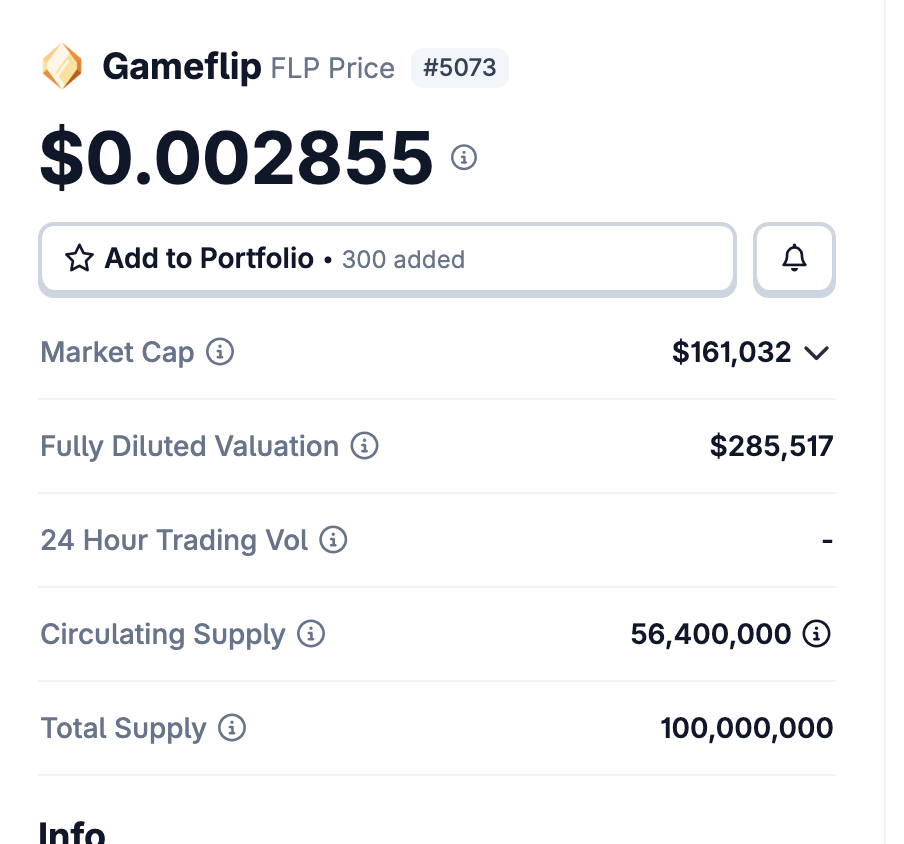
Task: Click Total Supply info icon
Action: click(232, 728)
